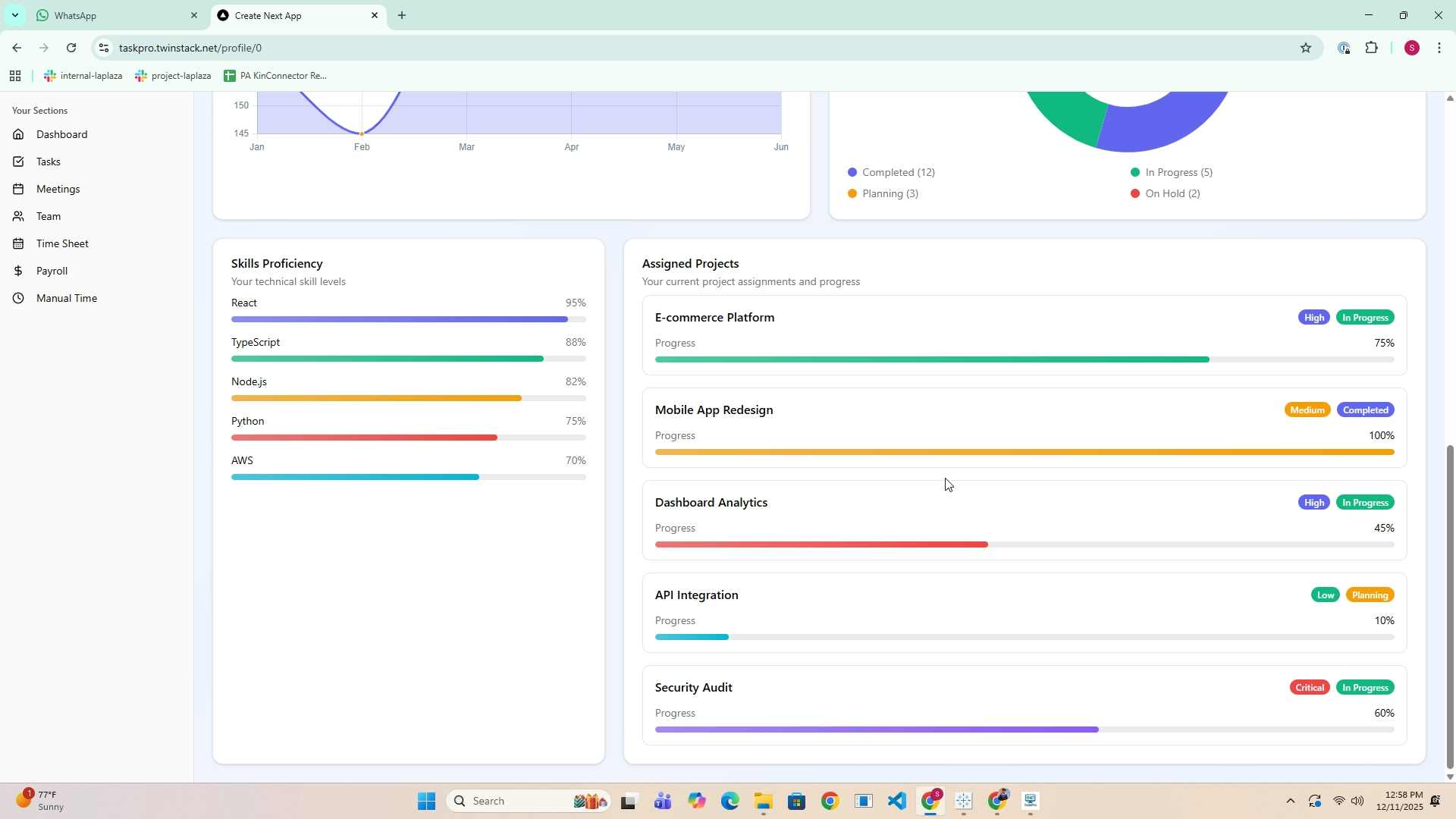
Task: Click the Meetings calendar icon
Action: click(x=18, y=189)
